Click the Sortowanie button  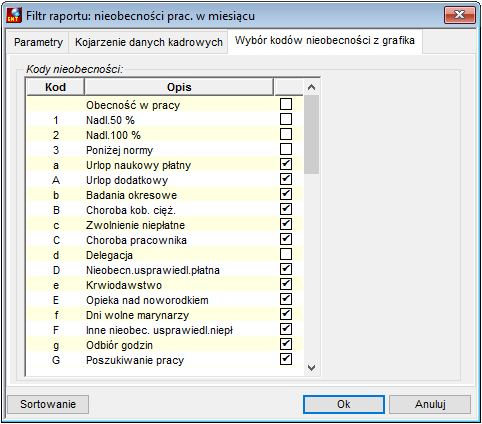[x=48, y=404]
